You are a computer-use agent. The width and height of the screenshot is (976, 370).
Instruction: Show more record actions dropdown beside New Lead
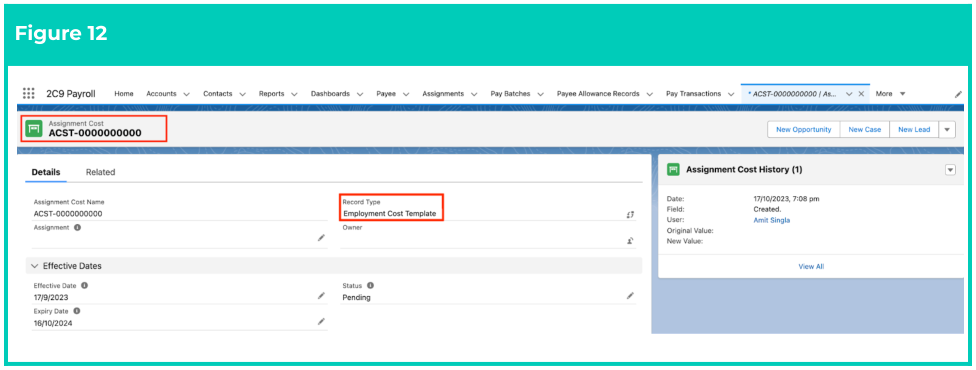tap(947, 130)
